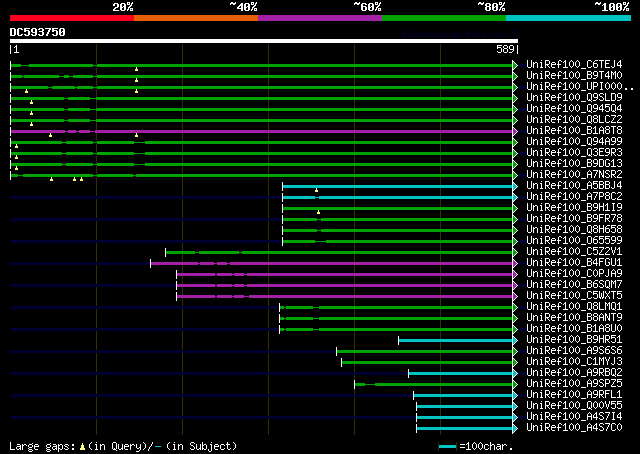Screen dimensions: 640x454
Task: Click the purple alignment bar for B1A8T8
Action: pos(262,131)
